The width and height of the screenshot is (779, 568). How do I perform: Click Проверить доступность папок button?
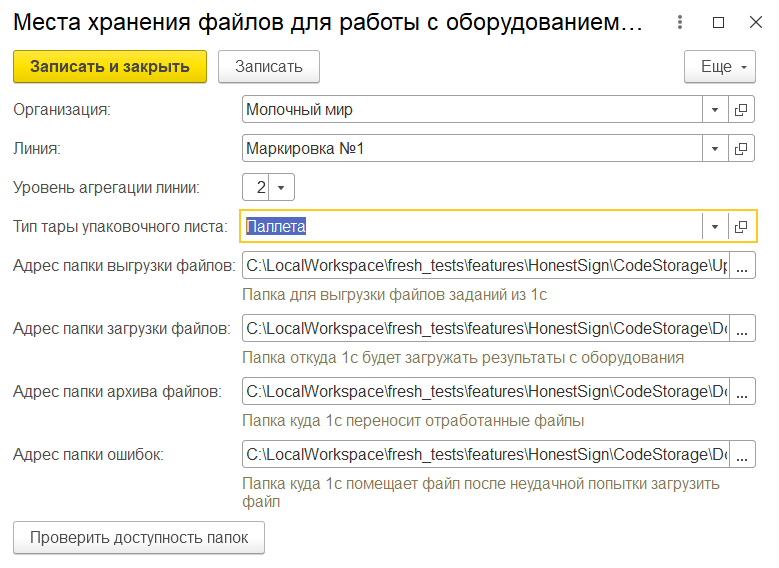point(139,537)
